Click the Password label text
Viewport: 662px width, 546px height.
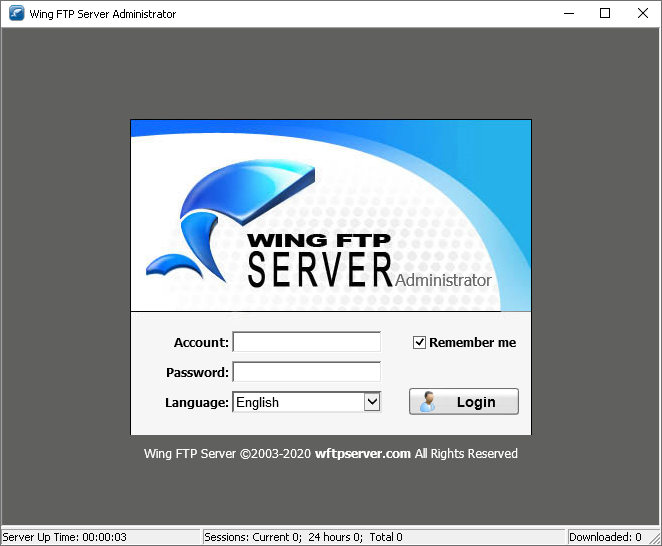tap(197, 372)
